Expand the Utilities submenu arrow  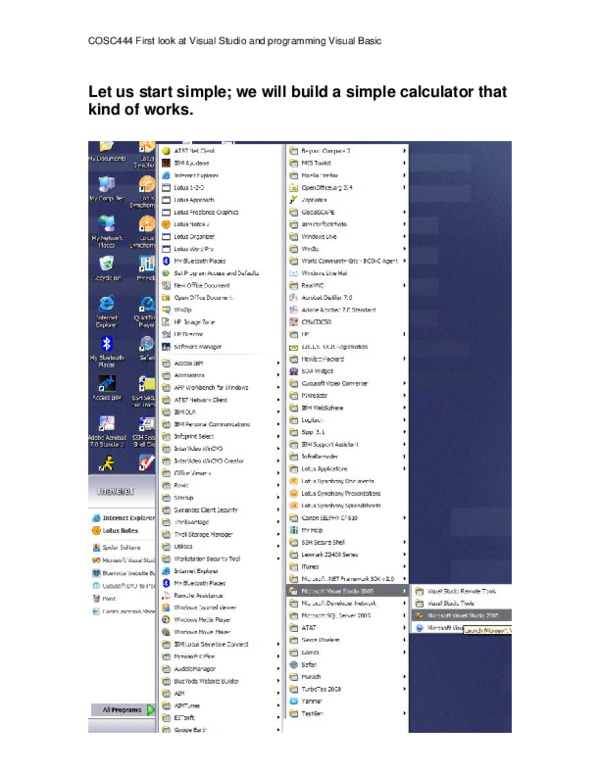[278, 546]
